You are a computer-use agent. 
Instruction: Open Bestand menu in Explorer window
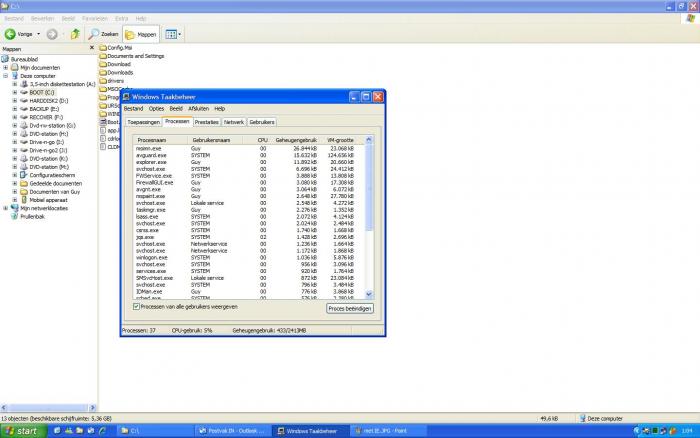pyautogui.click(x=14, y=18)
